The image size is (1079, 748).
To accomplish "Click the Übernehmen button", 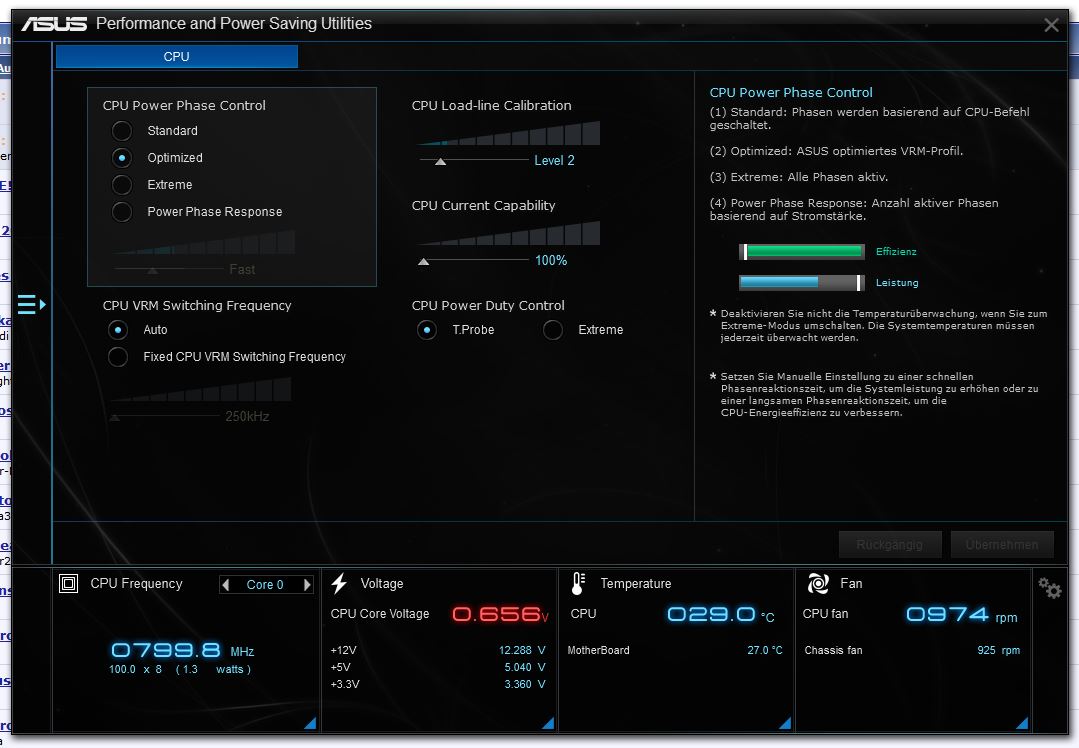I will (x=1002, y=545).
